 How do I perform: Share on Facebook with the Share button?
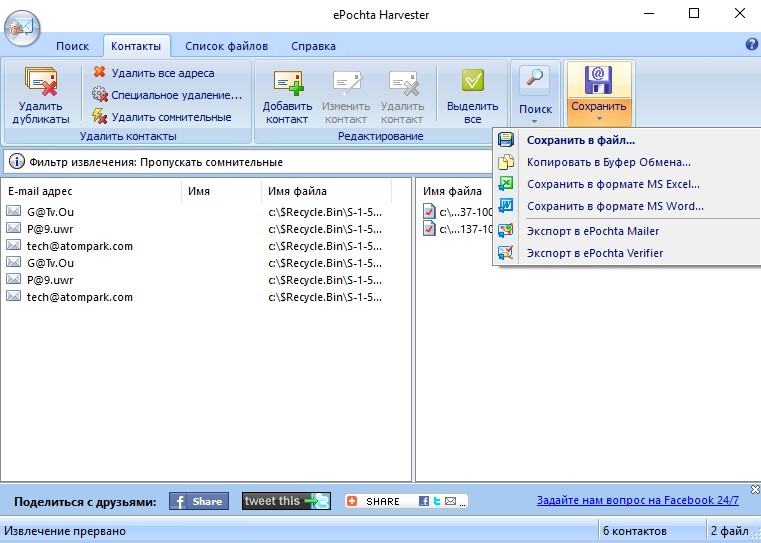(x=199, y=501)
